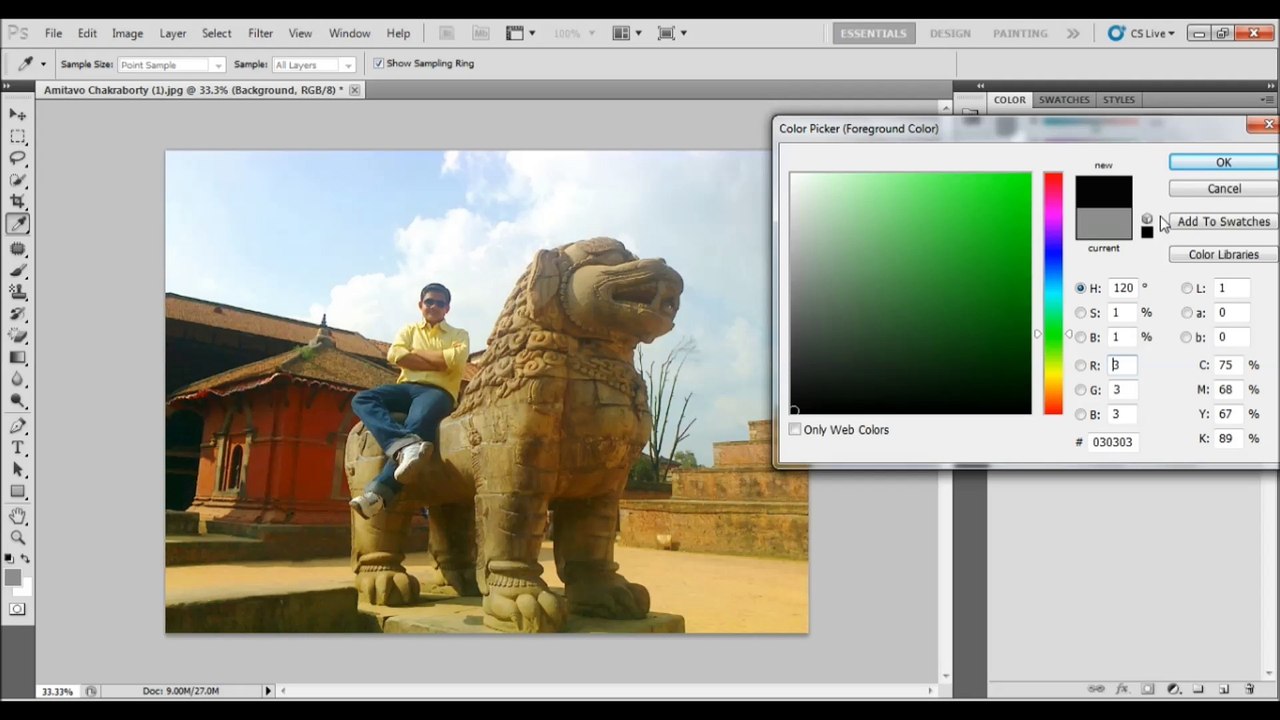Image resolution: width=1280 pixels, height=720 pixels.
Task: Open the Image menu
Action: 127,33
